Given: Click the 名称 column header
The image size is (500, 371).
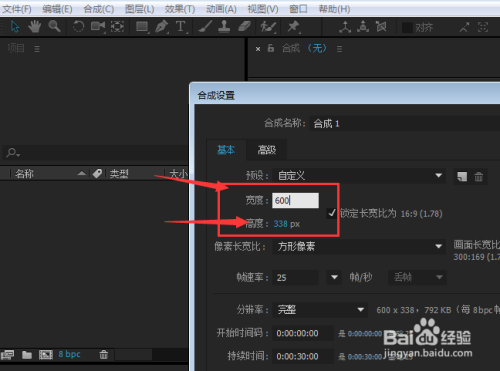Looking at the screenshot, I should coord(24,173).
